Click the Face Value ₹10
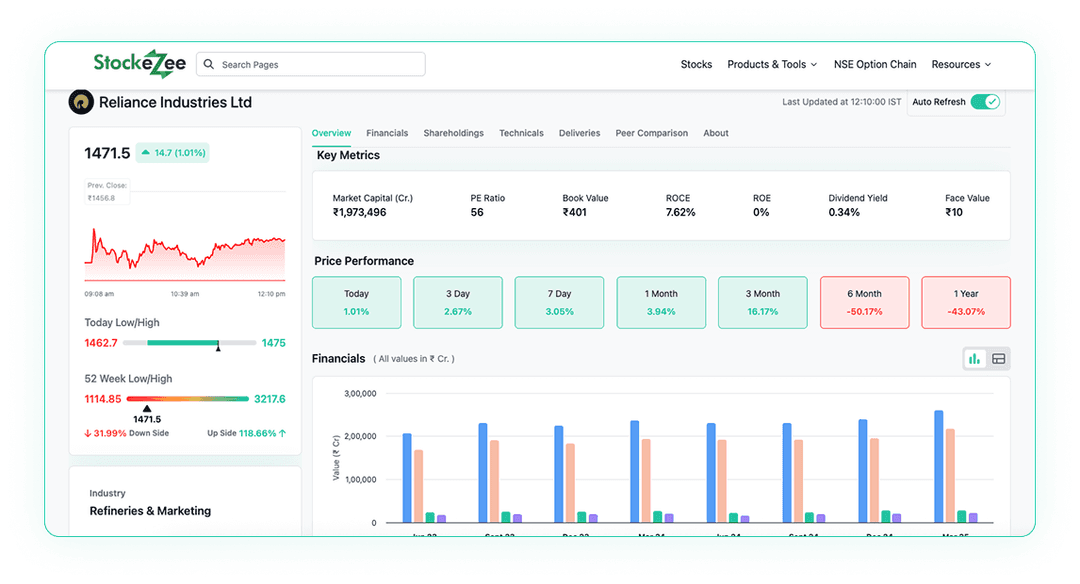 click(x=954, y=212)
